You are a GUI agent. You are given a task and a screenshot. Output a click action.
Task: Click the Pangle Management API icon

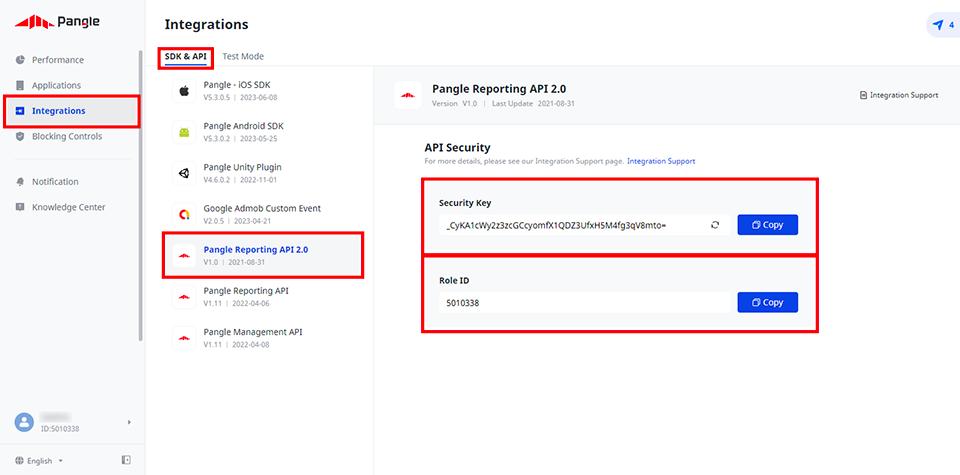point(184,338)
